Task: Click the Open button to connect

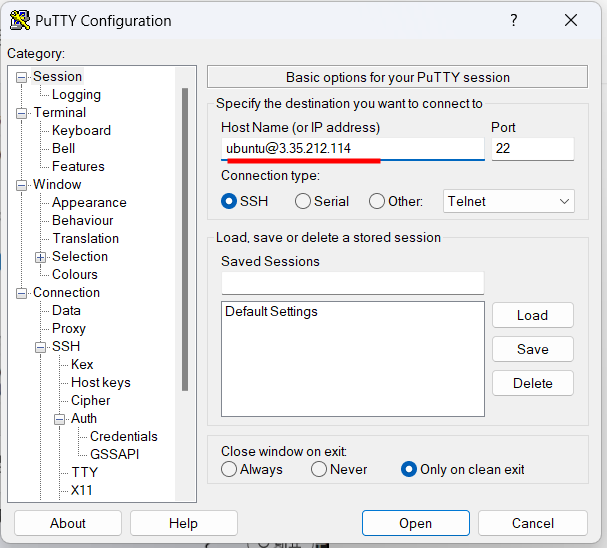Action: click(x=416, y=523)
